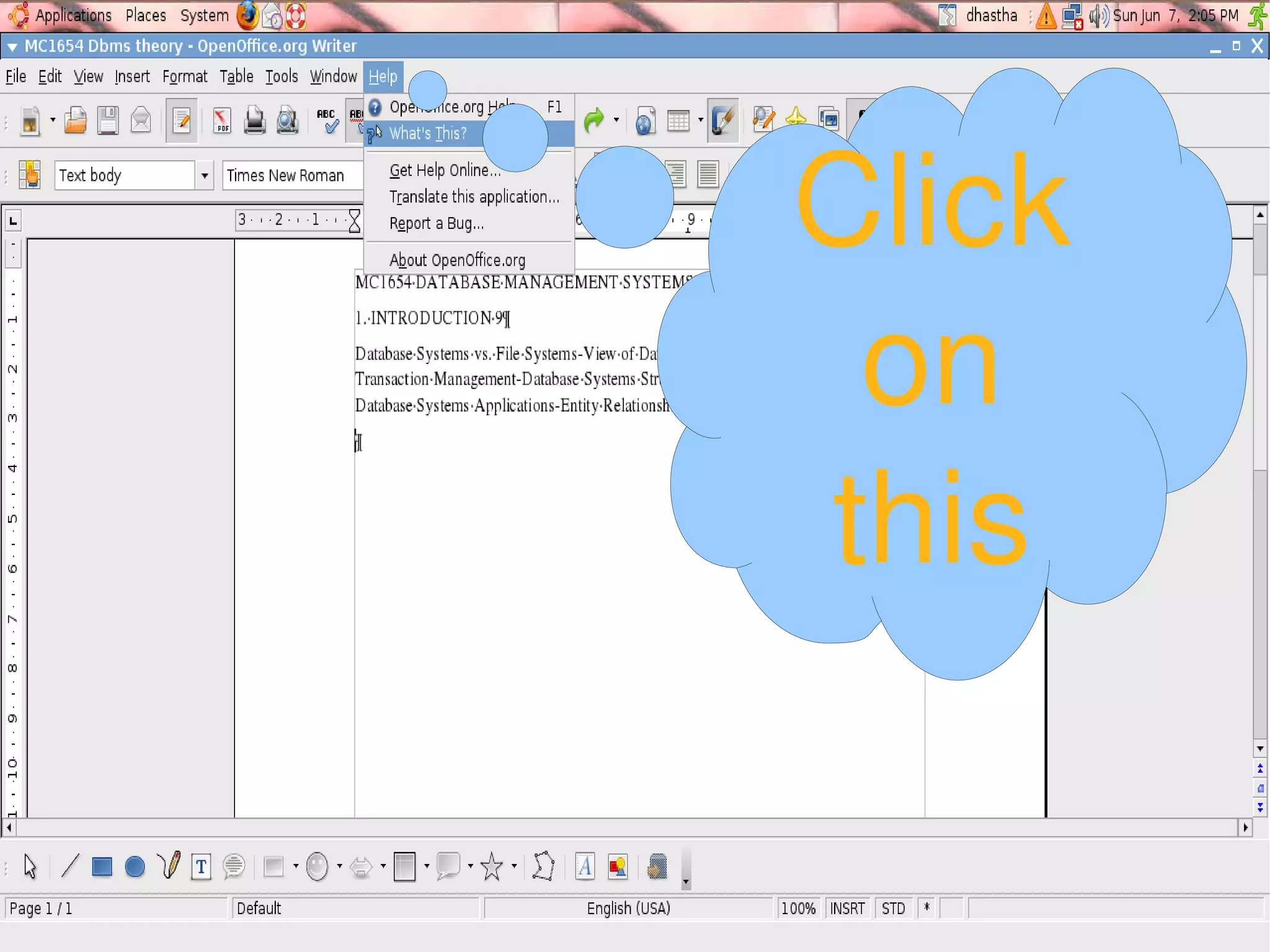Select the Rectangle drawing tool
The image size is (1270, 952).
[x=102, y=866]
